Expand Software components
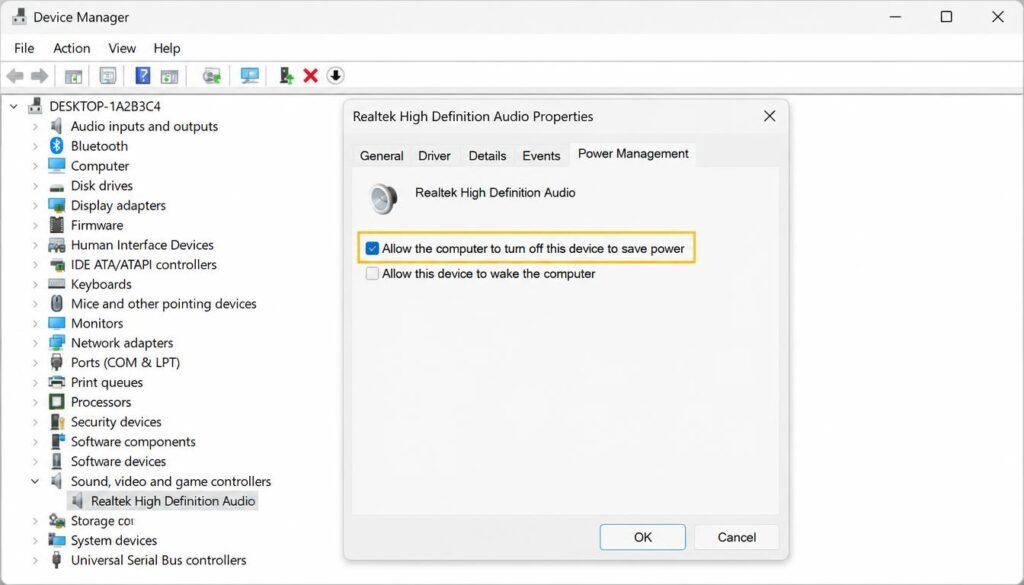The image size is (1024, 585). (35, 441)
